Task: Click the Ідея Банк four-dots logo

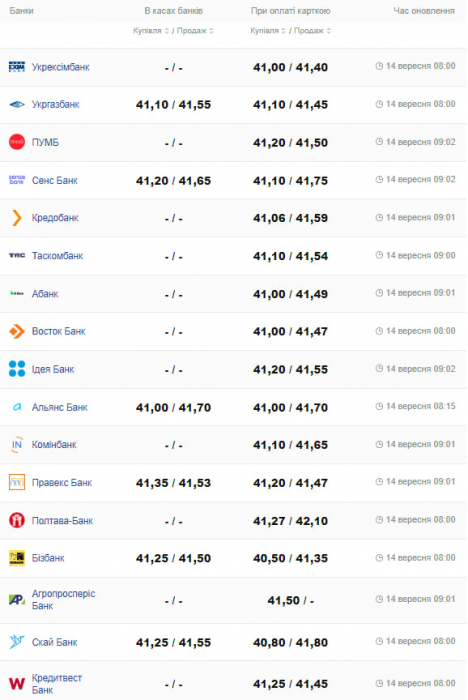Action: click(17, 369)
